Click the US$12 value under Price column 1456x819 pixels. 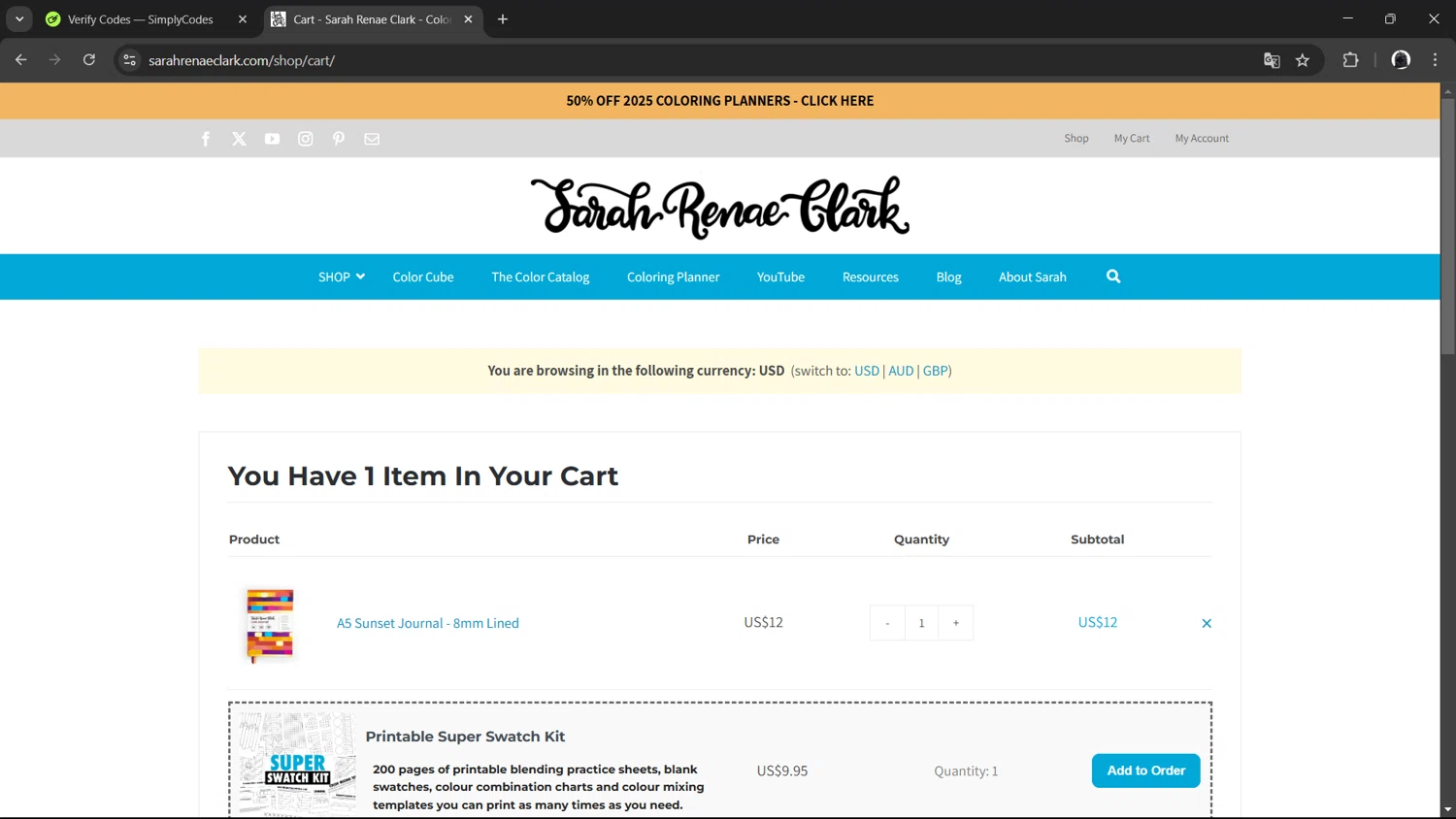(763, 622)
